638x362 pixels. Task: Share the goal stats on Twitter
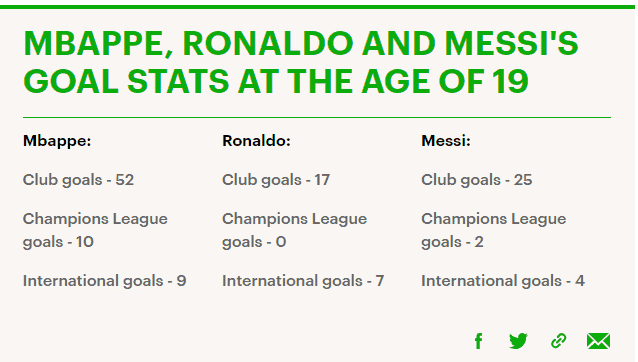518,341
